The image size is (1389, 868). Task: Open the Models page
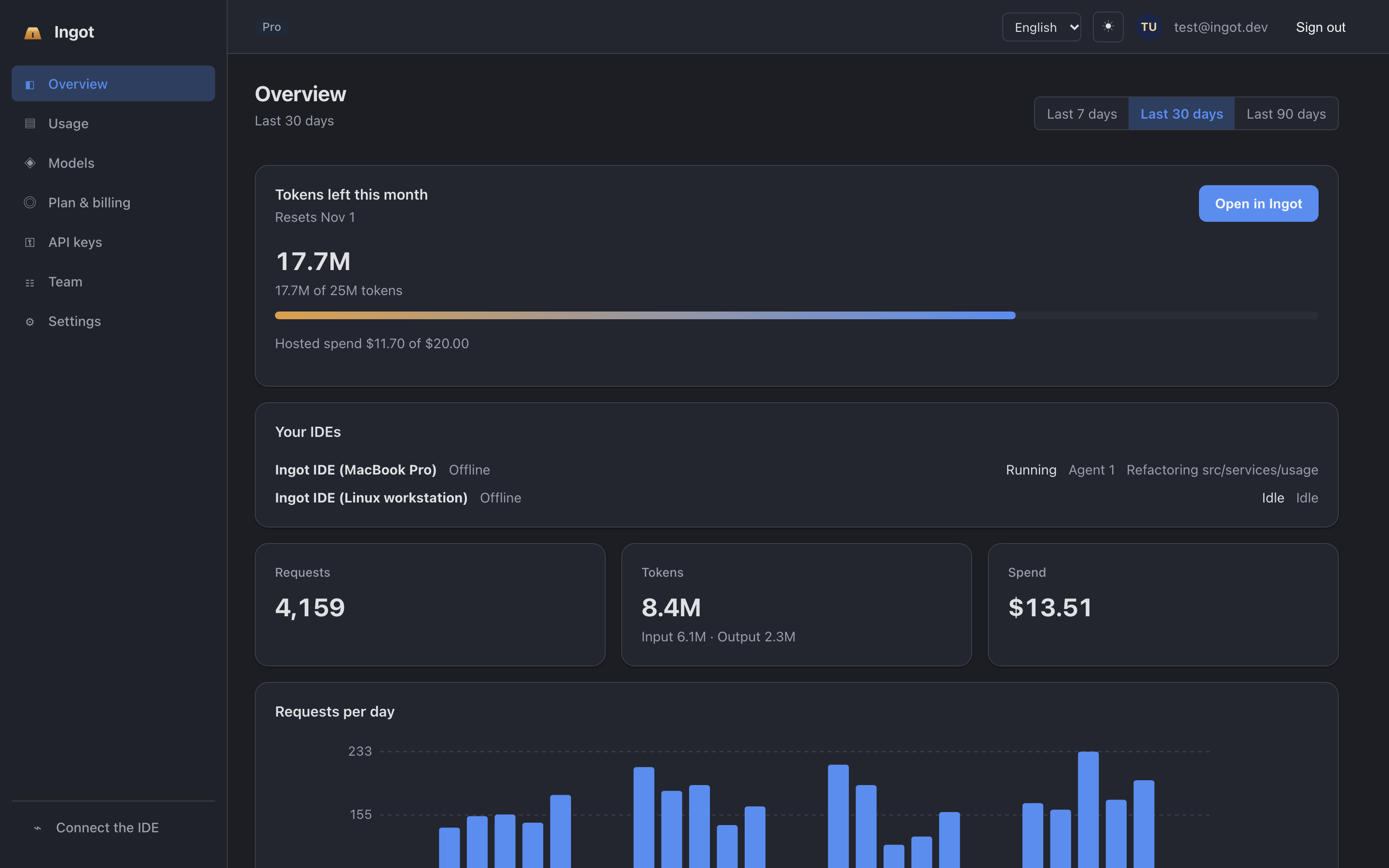113,163
